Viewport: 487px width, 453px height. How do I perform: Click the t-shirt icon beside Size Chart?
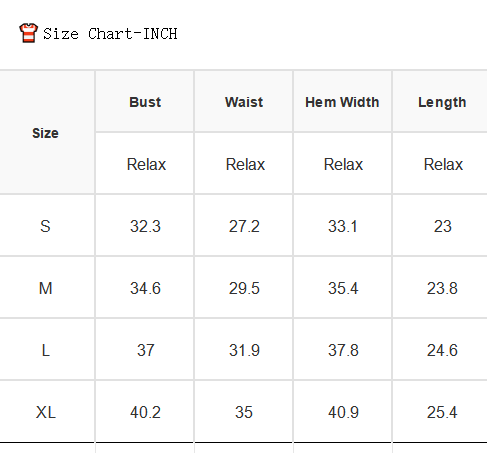tap(28, 33)
